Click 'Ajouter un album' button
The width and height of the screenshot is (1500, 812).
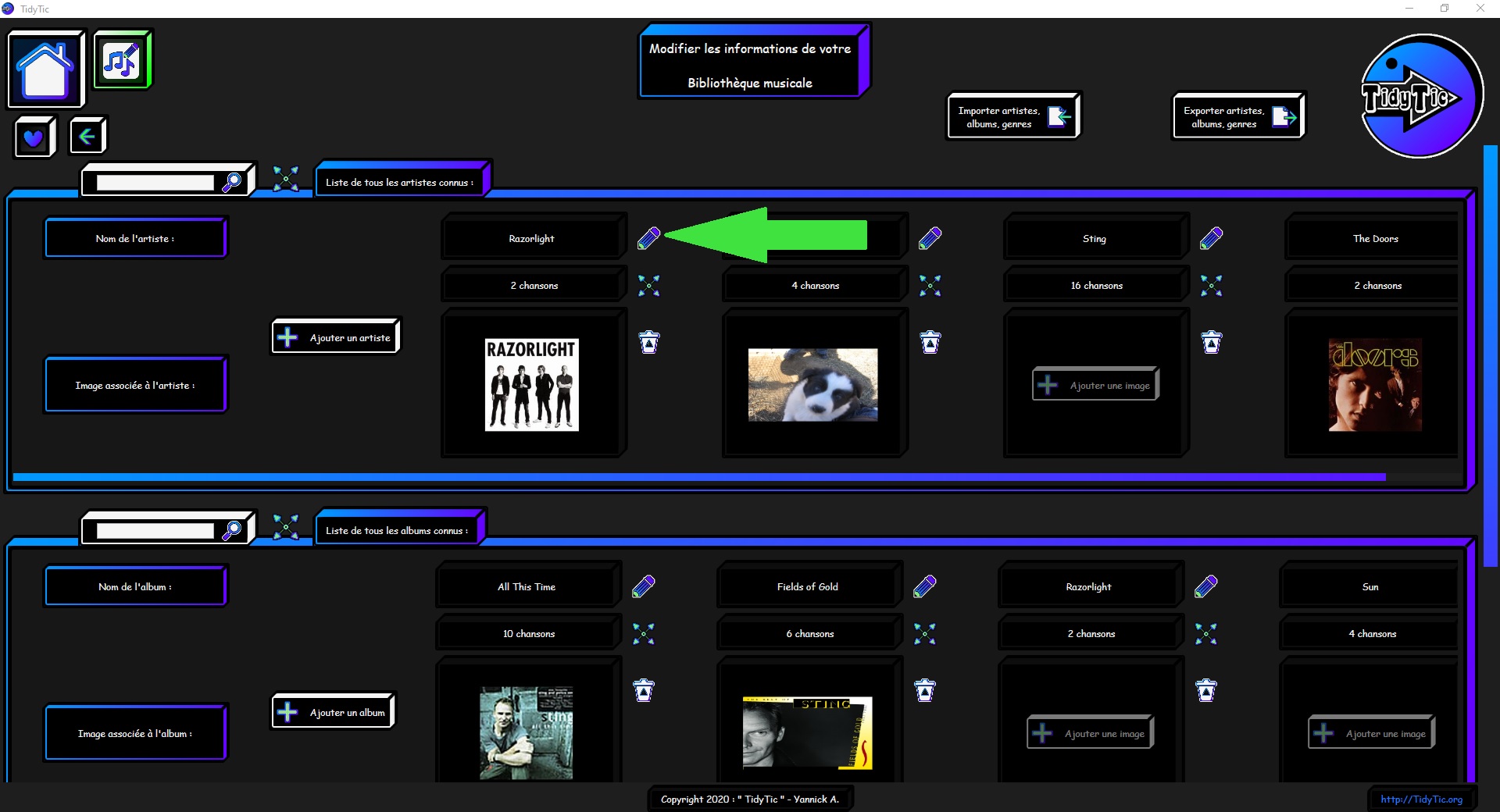click(334, 711)
